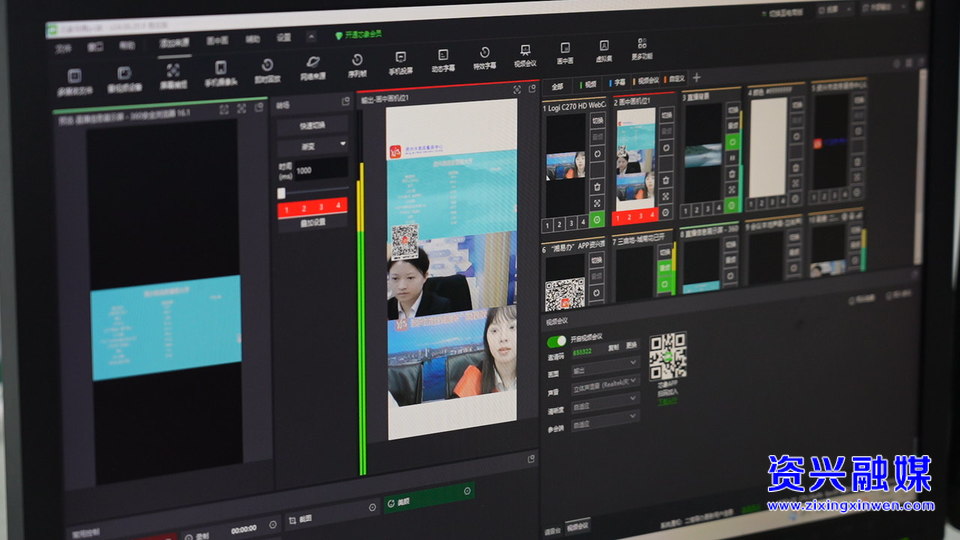The width and height of the screenshot is (960, 540).
Task: Click green loop icon on source 3 直播背景
Action: click(732, 142)
